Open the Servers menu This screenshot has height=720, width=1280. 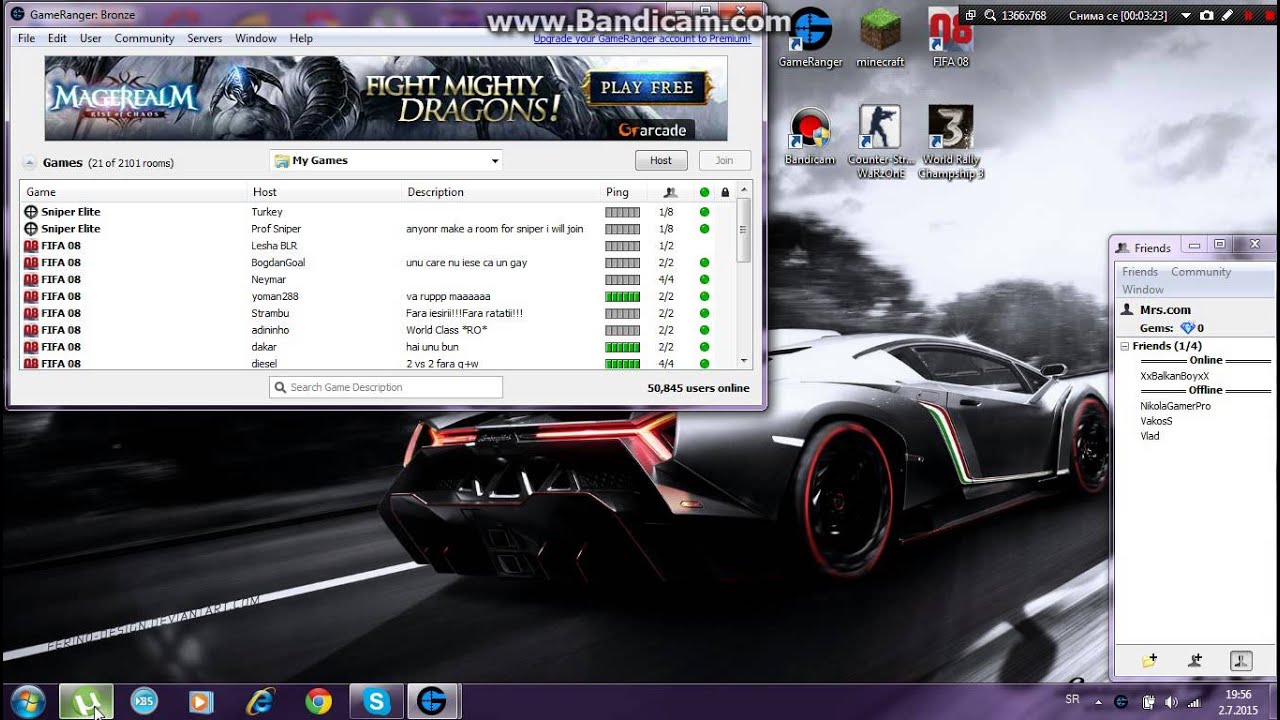pyautogui.click(x=204, y=38)
